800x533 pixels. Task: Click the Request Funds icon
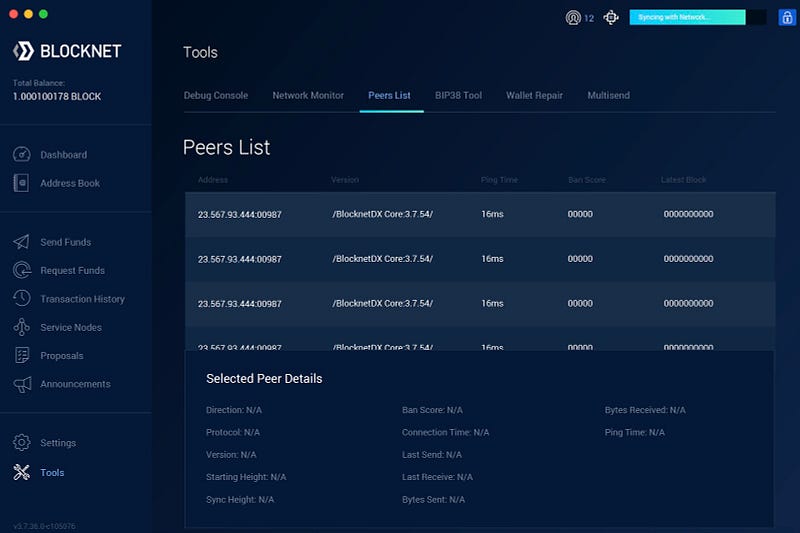21,270
